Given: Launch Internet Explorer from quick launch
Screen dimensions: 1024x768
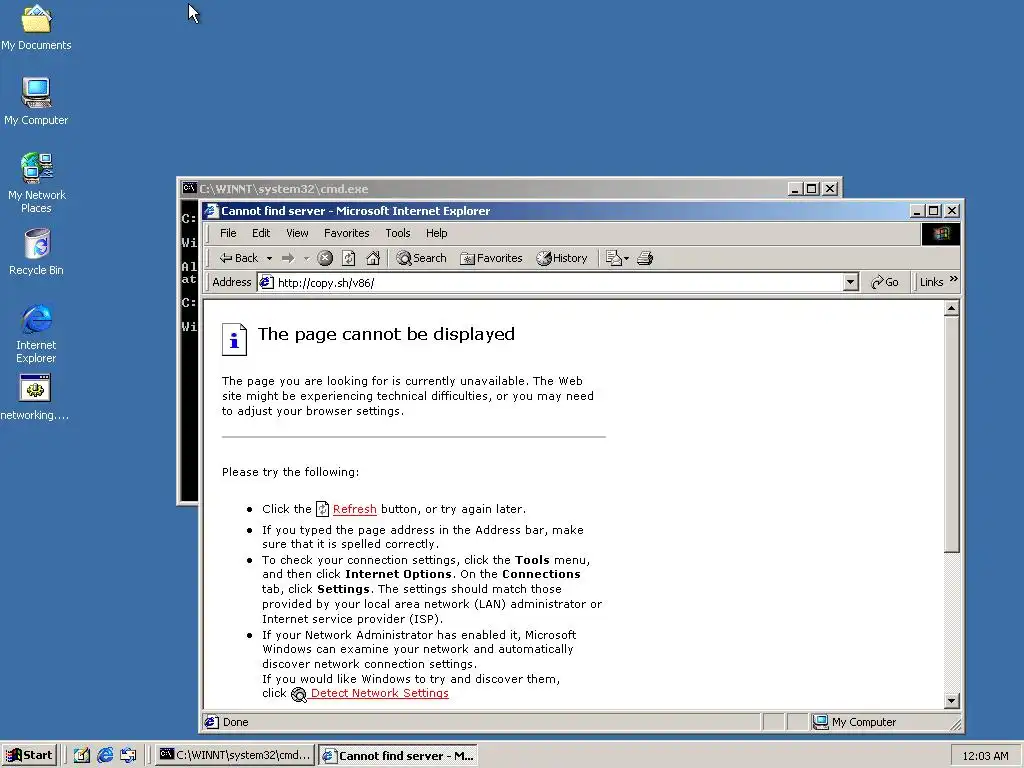Looking at the screenshot, I should (x=104, y=756).
